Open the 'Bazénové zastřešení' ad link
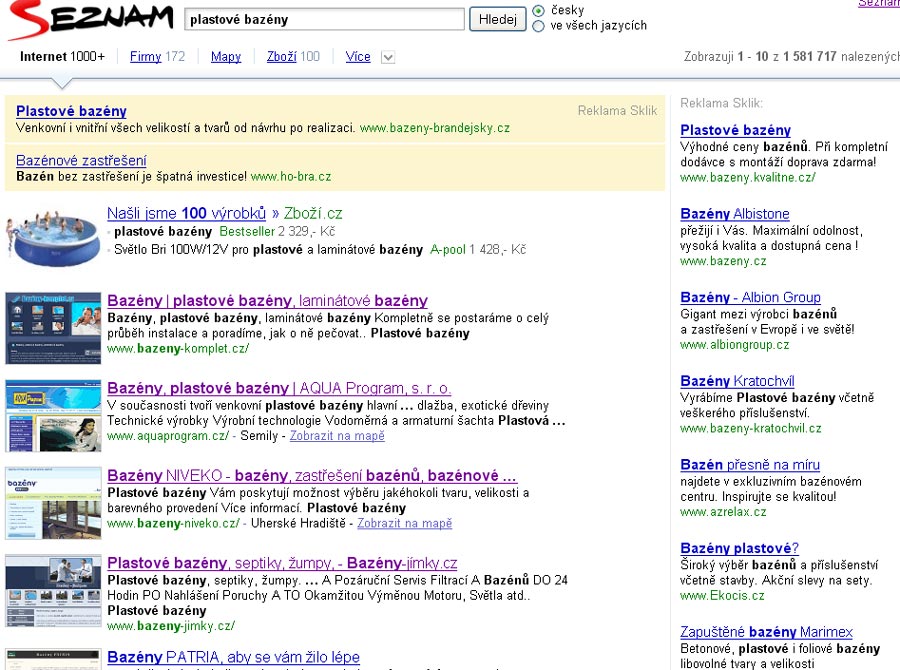900x670 pixels. 81,160
